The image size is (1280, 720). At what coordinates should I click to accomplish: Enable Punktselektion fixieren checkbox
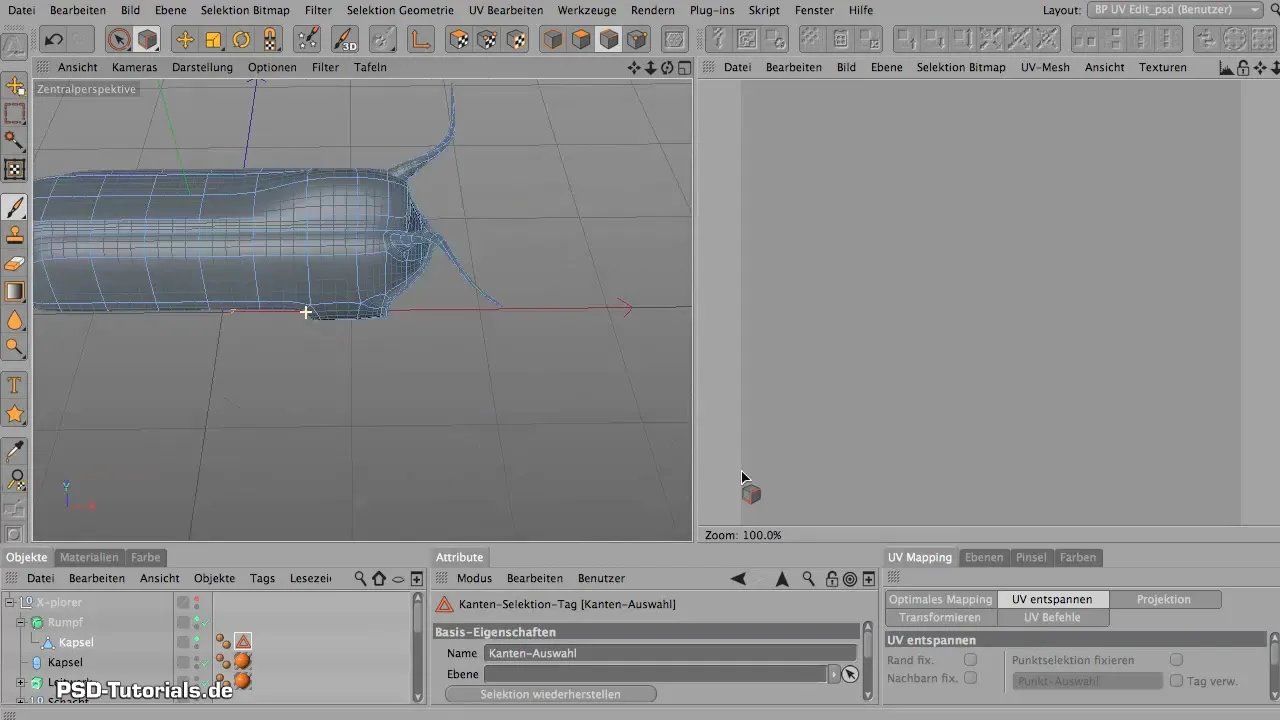point(1176,660)
